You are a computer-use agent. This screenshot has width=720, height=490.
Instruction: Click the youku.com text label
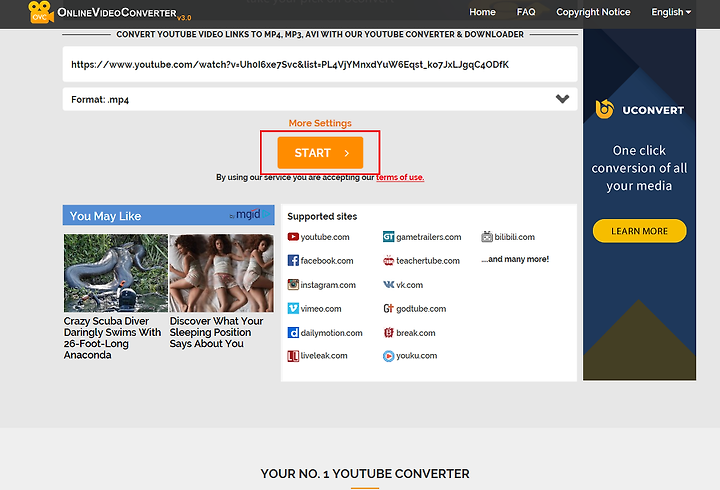click(x=416, y=356)
